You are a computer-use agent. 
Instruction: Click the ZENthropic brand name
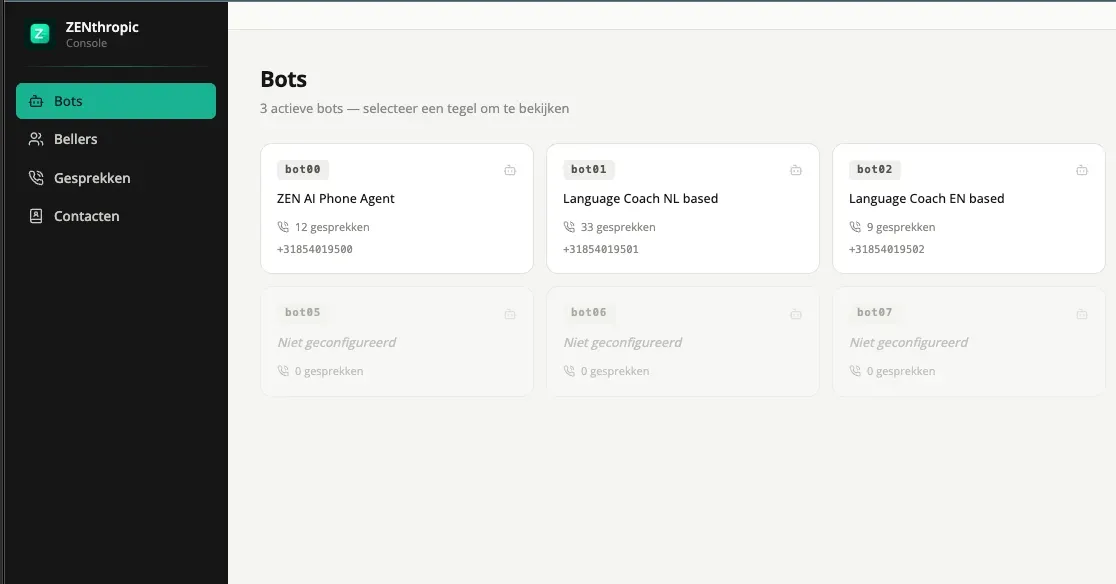tap(102, 27)
